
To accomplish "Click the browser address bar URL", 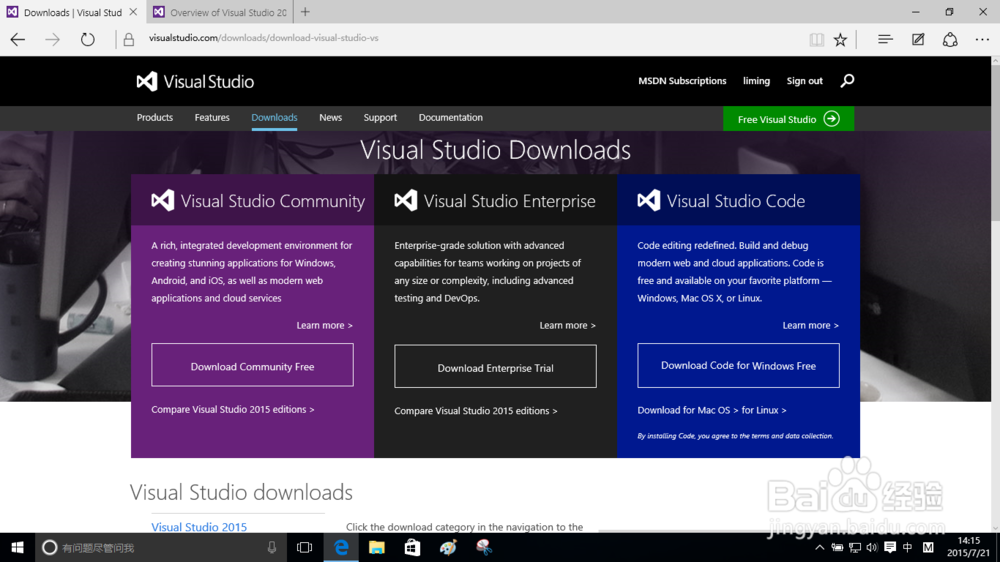I will click(x=263, y=38).
